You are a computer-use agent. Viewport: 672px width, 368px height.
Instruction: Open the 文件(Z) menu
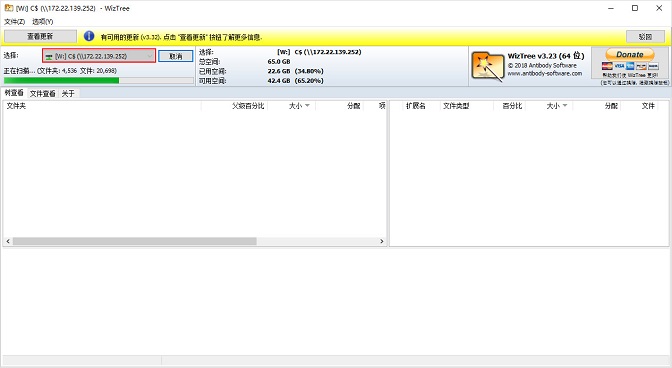[x=15, y=21]
